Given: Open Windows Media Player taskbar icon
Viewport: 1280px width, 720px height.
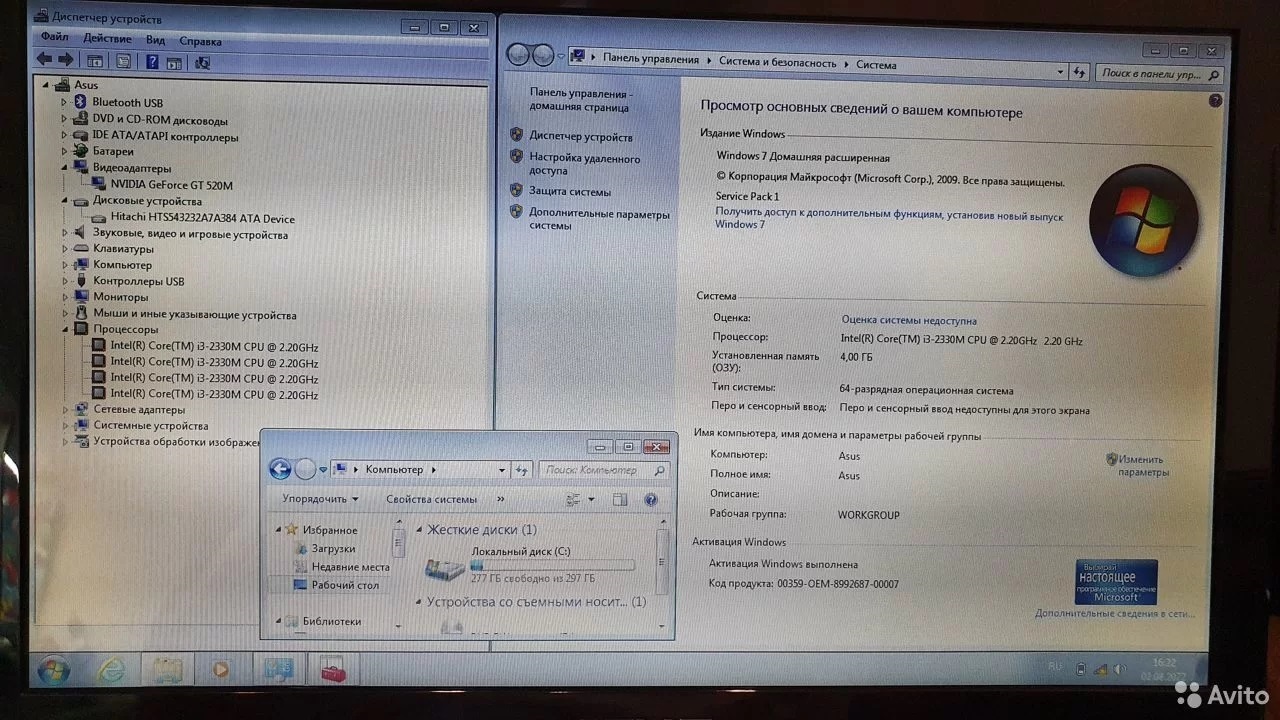Looking at the screenshot, I should tap(220, 670).
